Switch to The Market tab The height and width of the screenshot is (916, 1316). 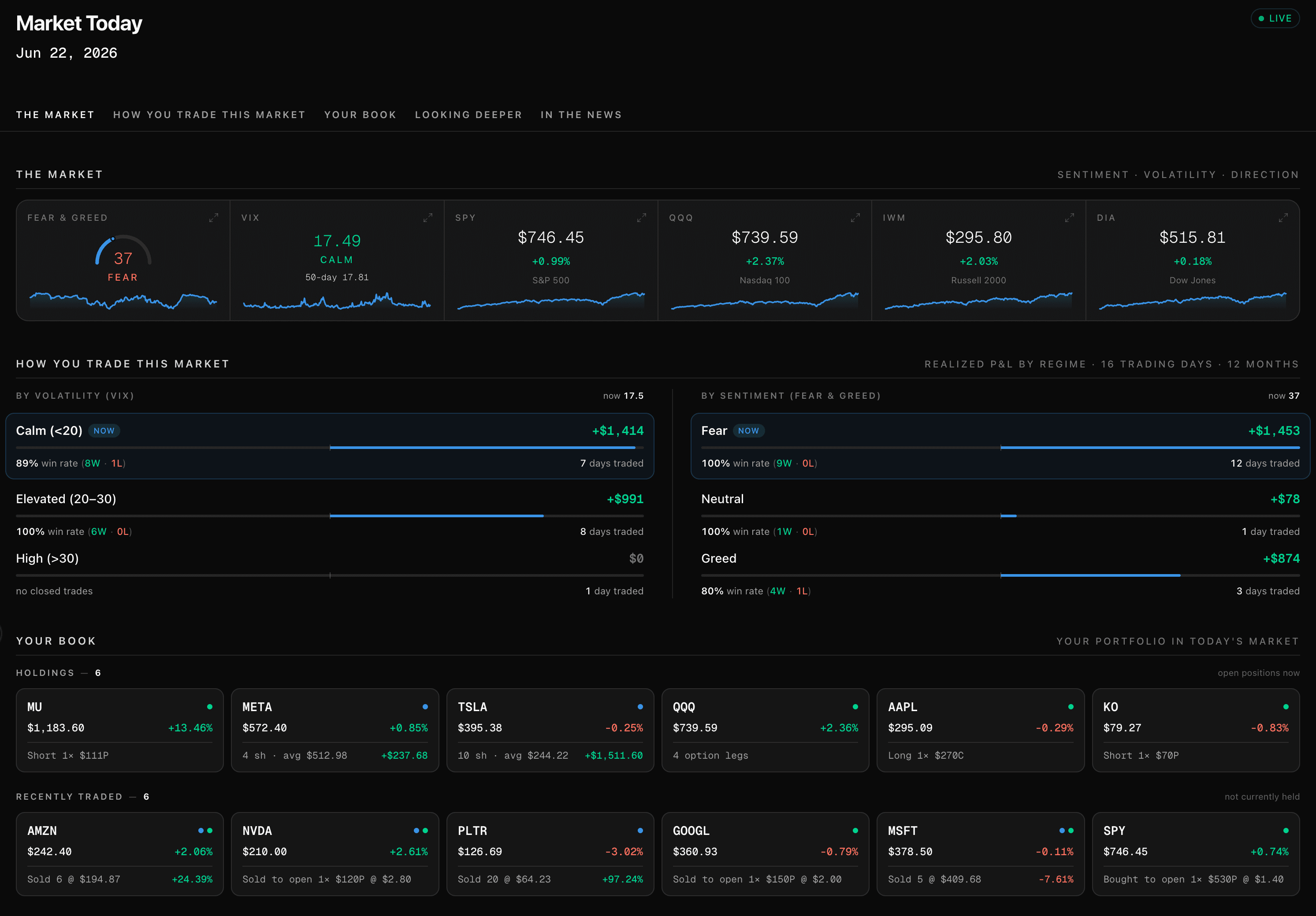tap(55, 115)
